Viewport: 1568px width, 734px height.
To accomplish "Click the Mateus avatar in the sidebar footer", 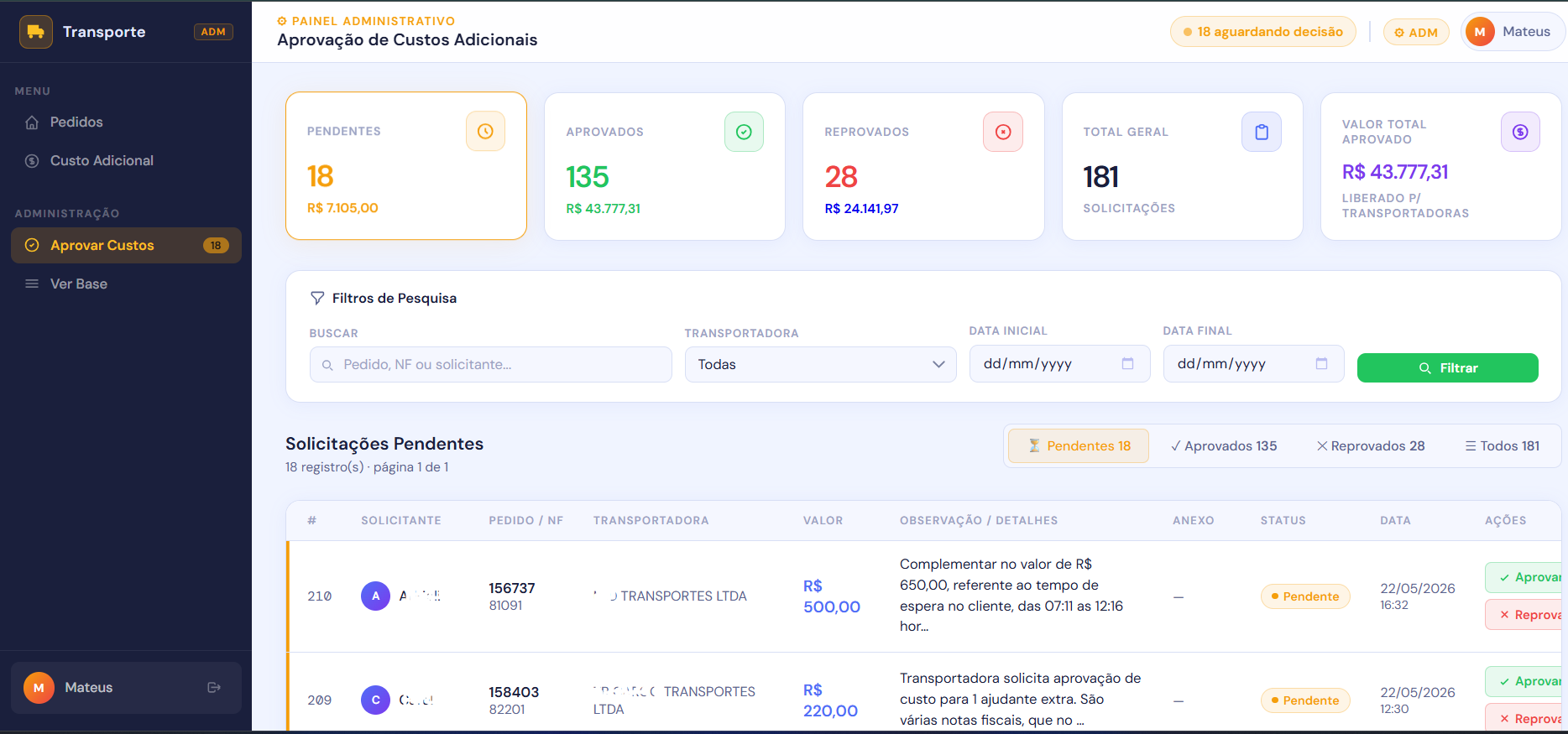I will [x=39, y=688].
